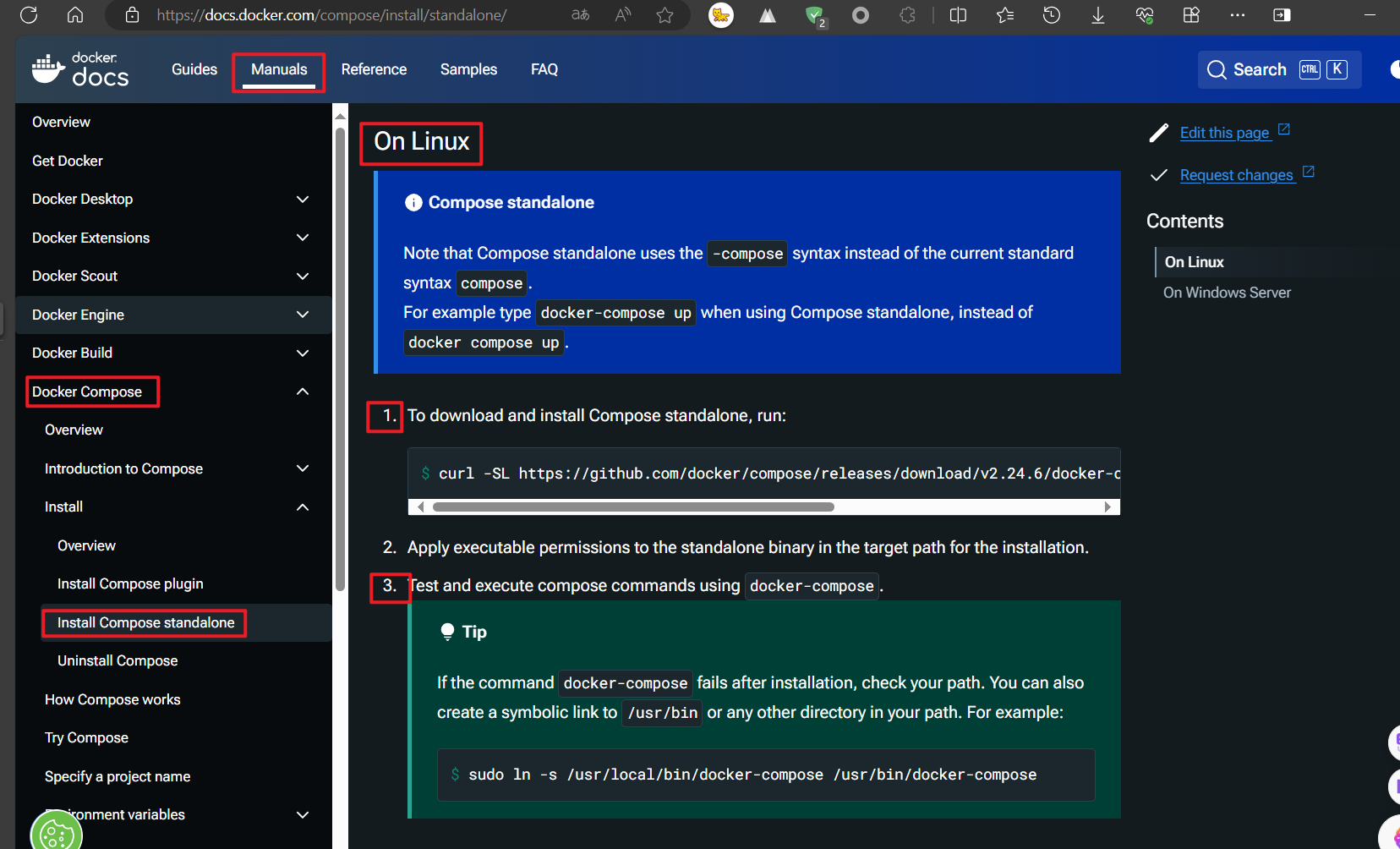The width and height of the screenshot is (1400, 849).
Task: Jump to On Linux in Contents
Action: [1194, 262]
